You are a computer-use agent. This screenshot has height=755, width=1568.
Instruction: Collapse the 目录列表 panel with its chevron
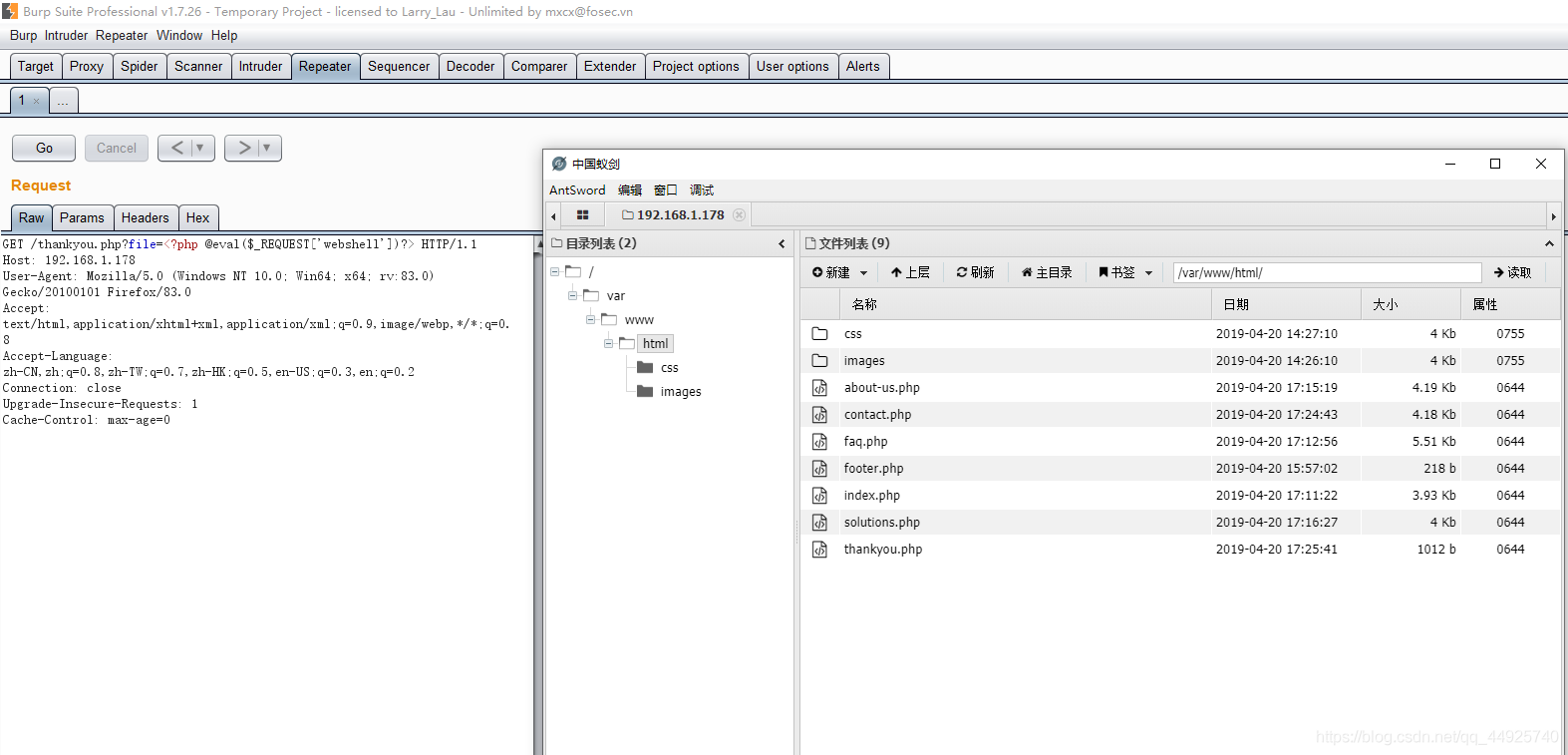(x=782, y=243)
